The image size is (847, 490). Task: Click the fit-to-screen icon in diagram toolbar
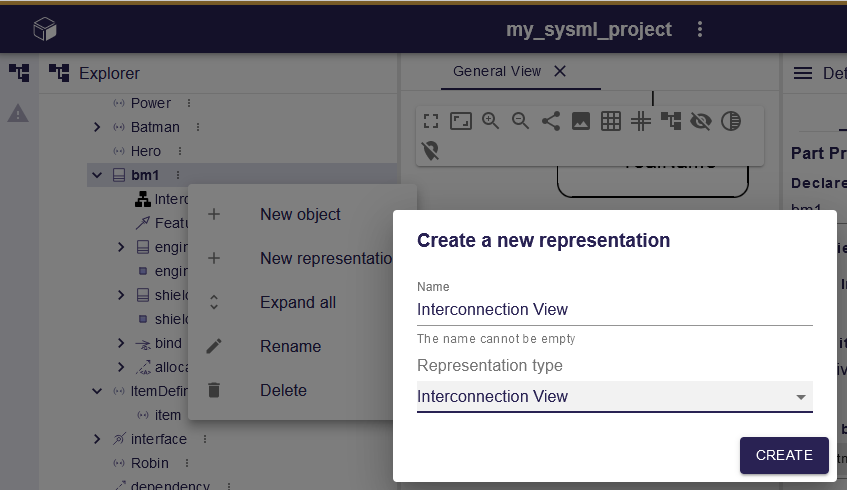(461, 121)
